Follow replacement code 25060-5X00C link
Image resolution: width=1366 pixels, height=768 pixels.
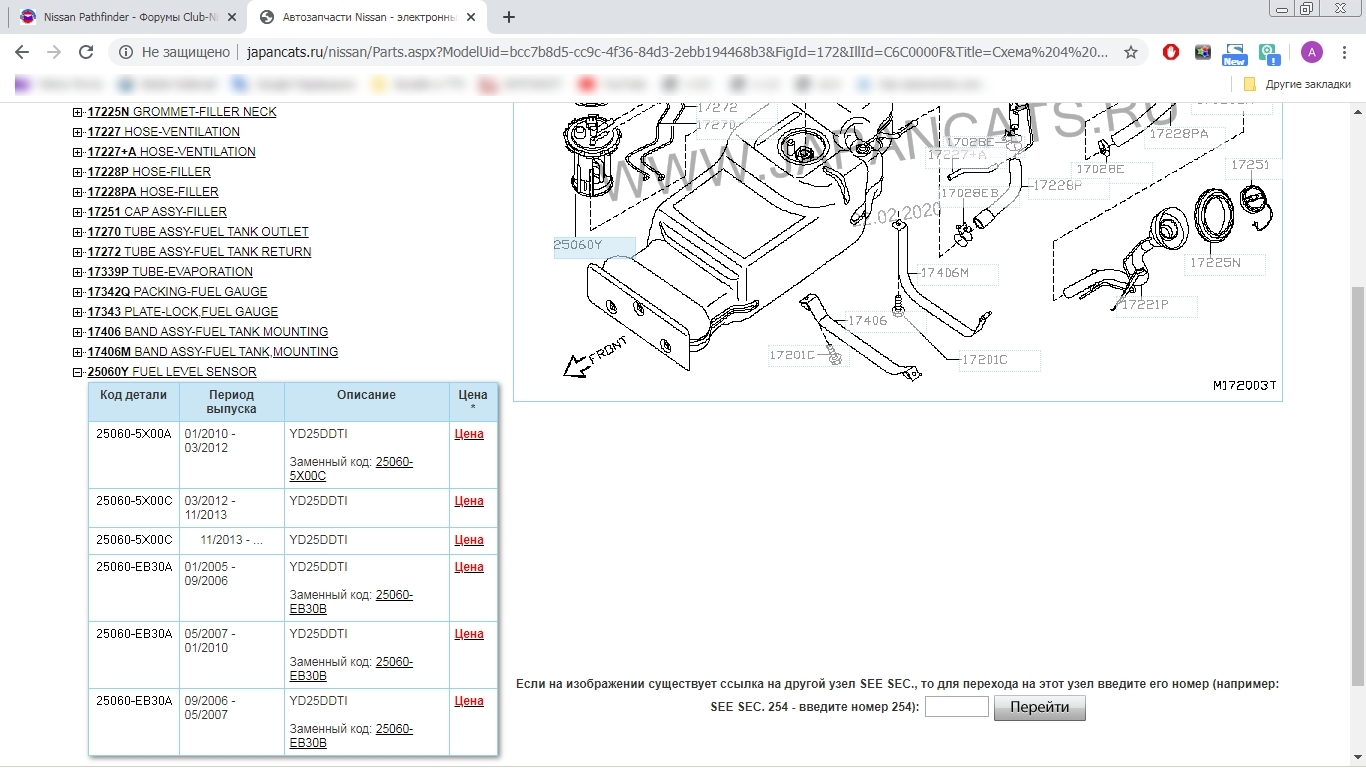(351, 469)
